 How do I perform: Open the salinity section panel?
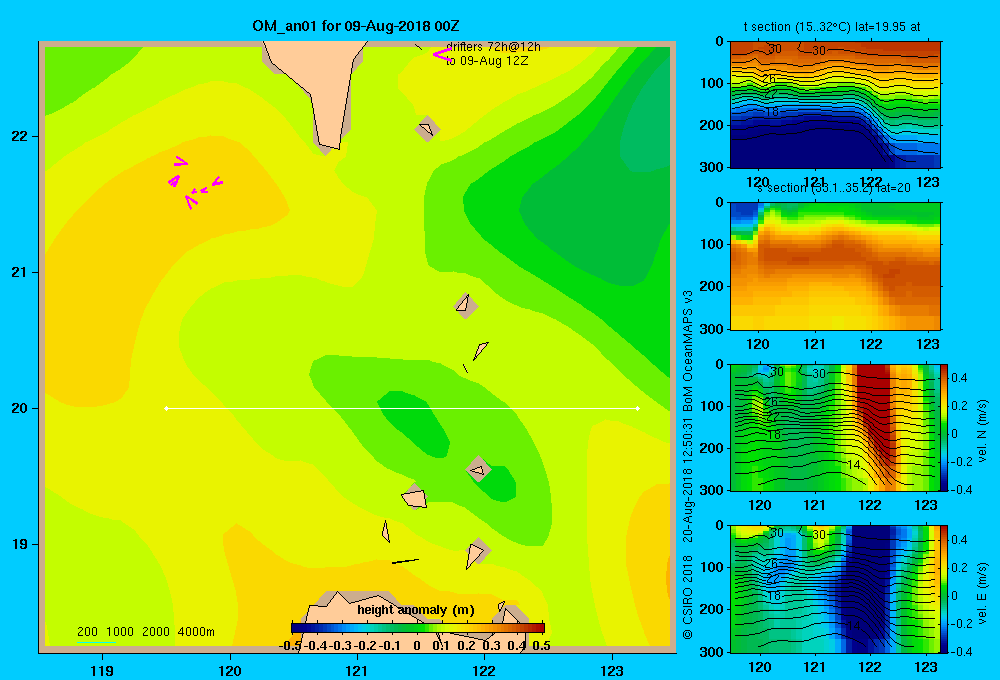coord(835,266)
